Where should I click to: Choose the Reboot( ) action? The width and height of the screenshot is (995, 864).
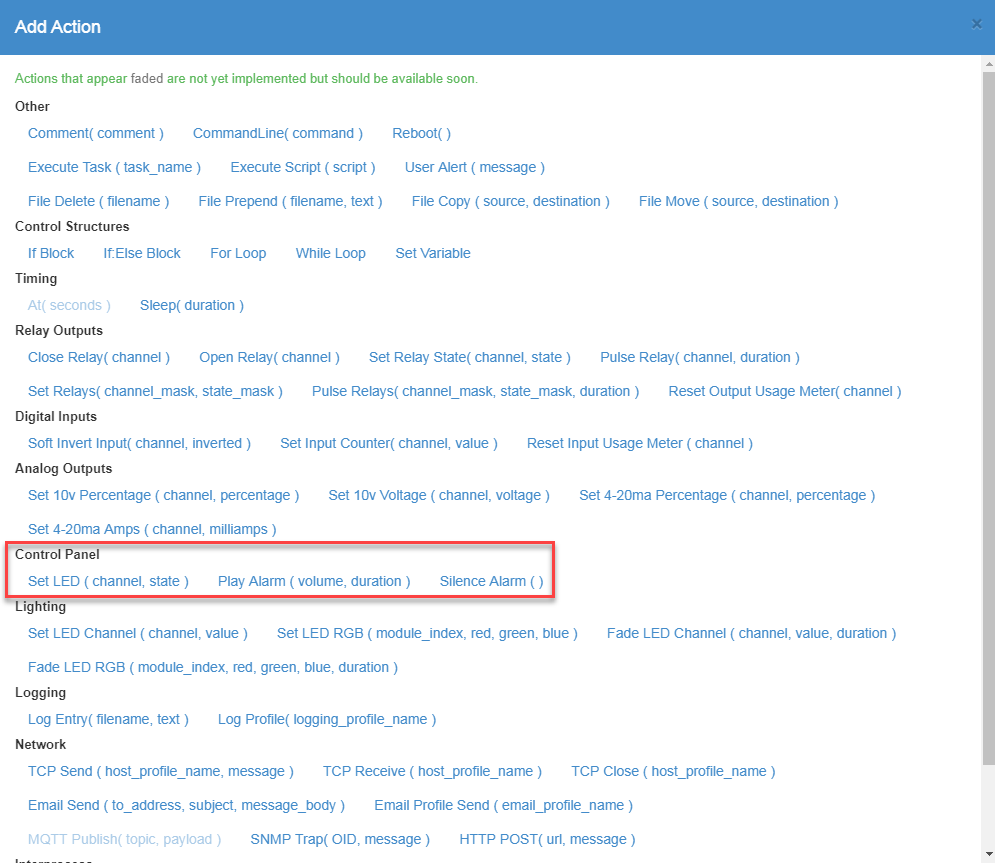[x=421, y=133]
